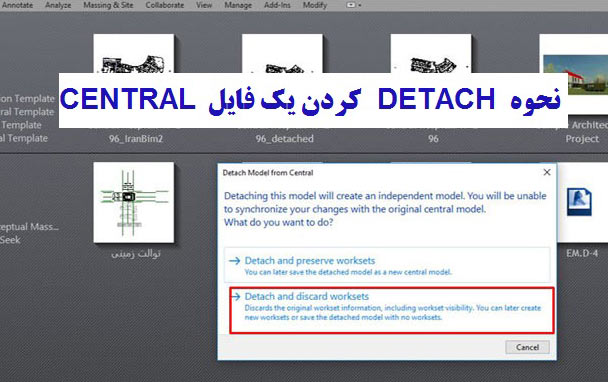This screenshot has height=382, width=608.
Task: Click Cancel in detach dialog
Action: tap(527, 347)
